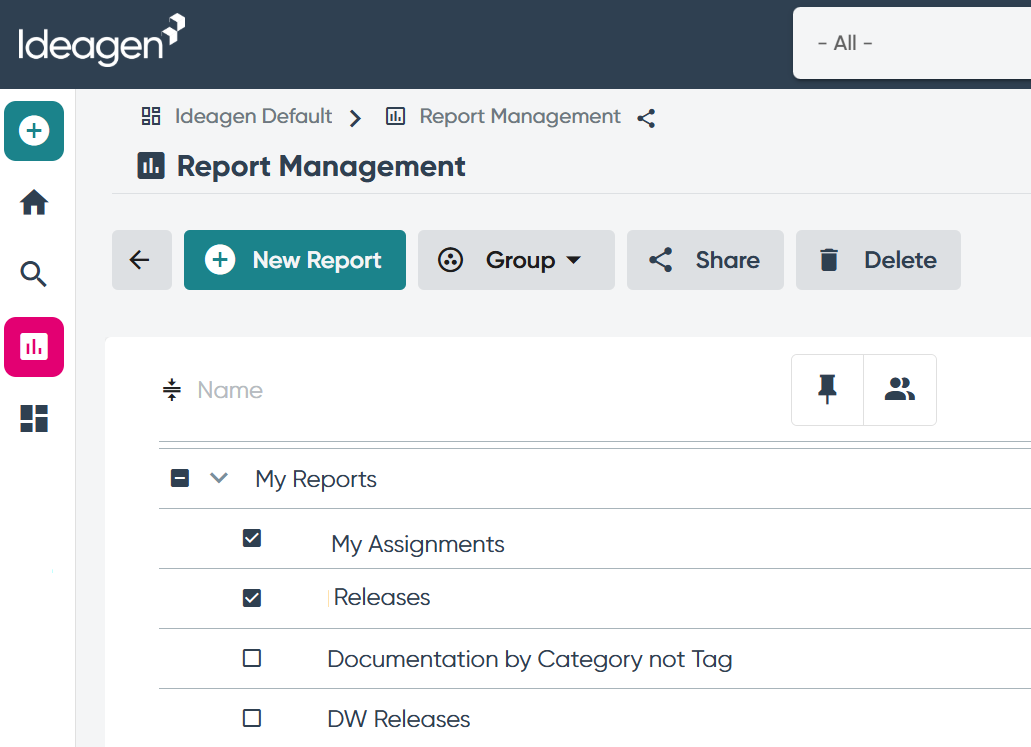Uncheck the My Assignments checkbox
Screen dimensions: 1031x747
point(252,538)
